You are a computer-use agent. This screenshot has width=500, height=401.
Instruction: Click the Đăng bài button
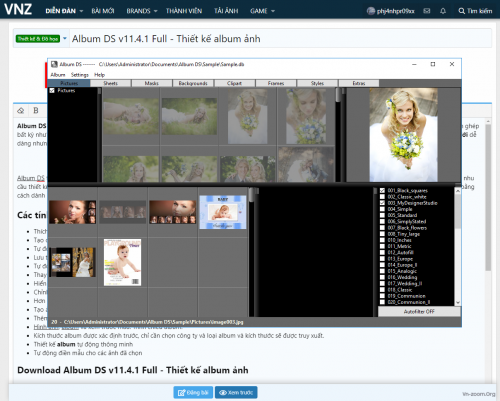(193, 392)
